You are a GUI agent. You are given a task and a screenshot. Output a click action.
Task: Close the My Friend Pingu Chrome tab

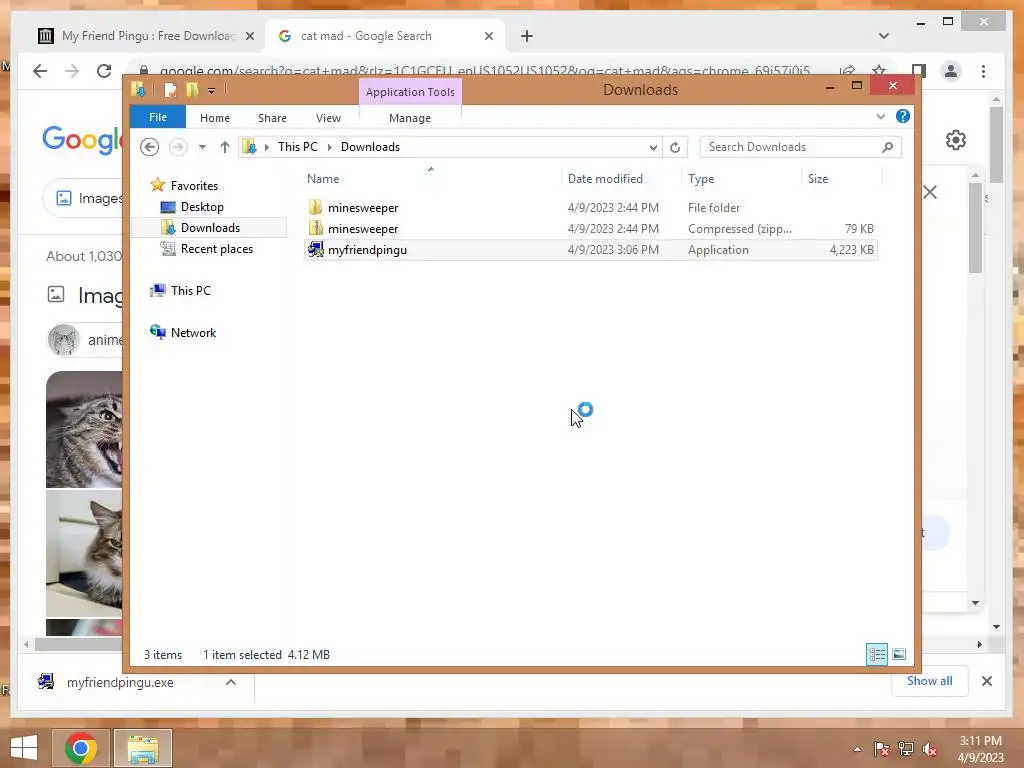249,37
